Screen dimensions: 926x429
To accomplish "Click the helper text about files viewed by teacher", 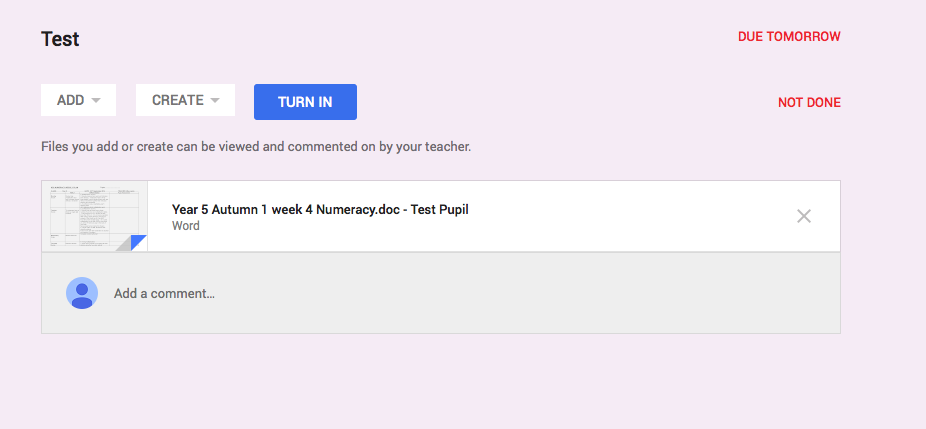I will 255,147.
